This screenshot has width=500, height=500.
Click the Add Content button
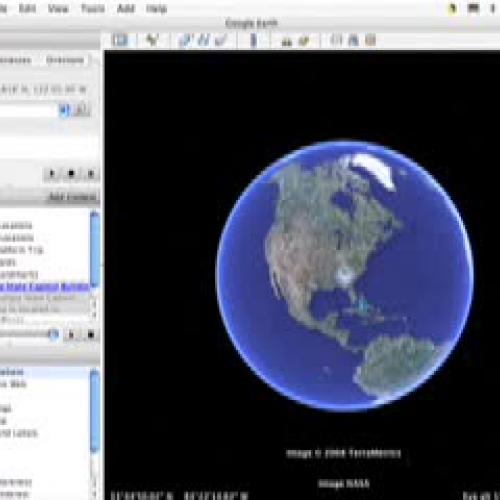coord(73,197)
